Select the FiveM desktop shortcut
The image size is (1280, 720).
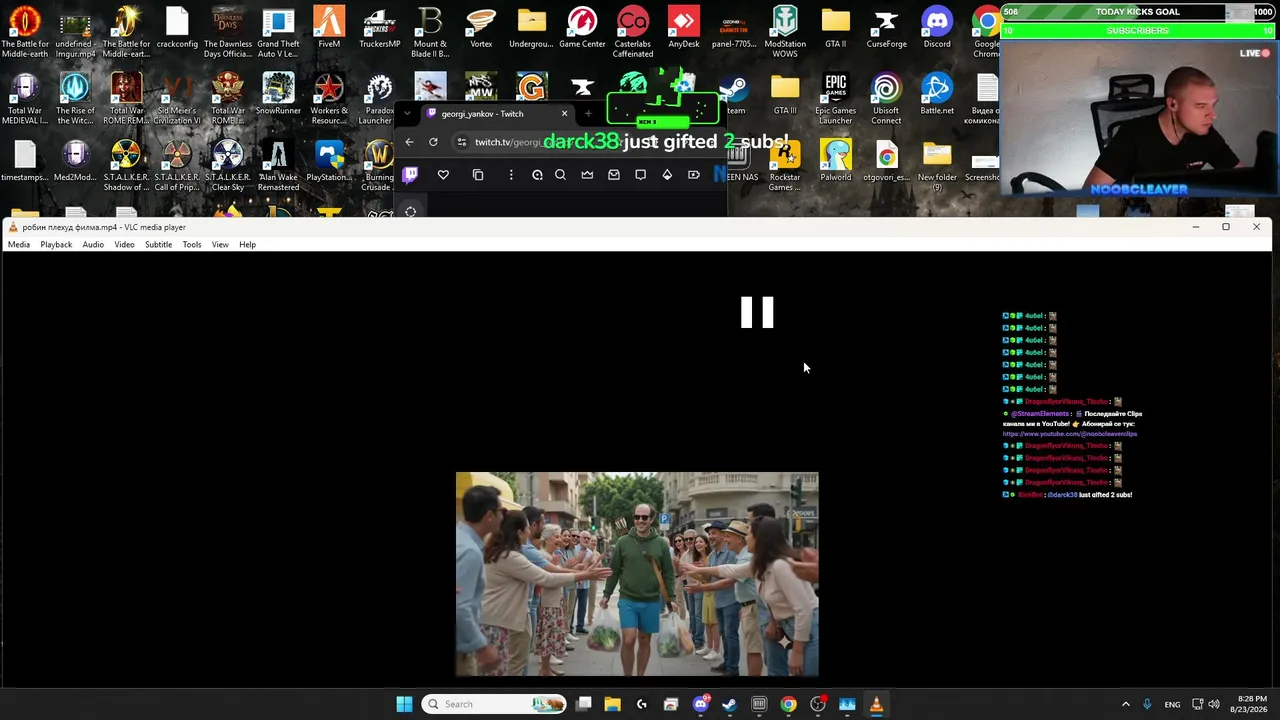[x=329, y=28]
